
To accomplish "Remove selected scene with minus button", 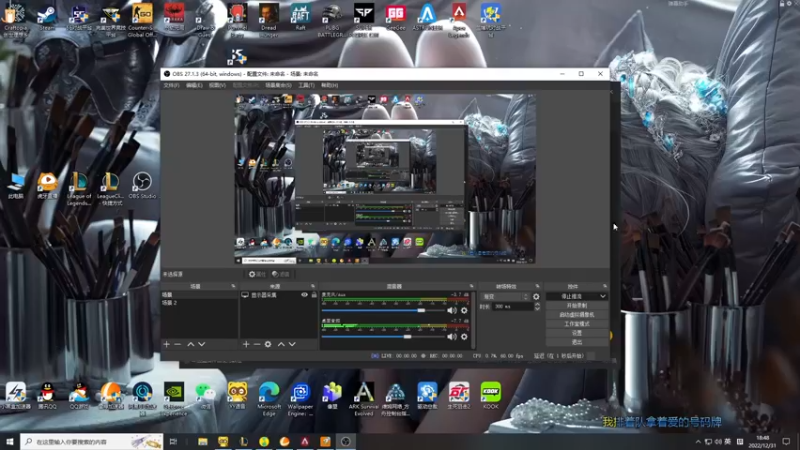I will [178, 344].
